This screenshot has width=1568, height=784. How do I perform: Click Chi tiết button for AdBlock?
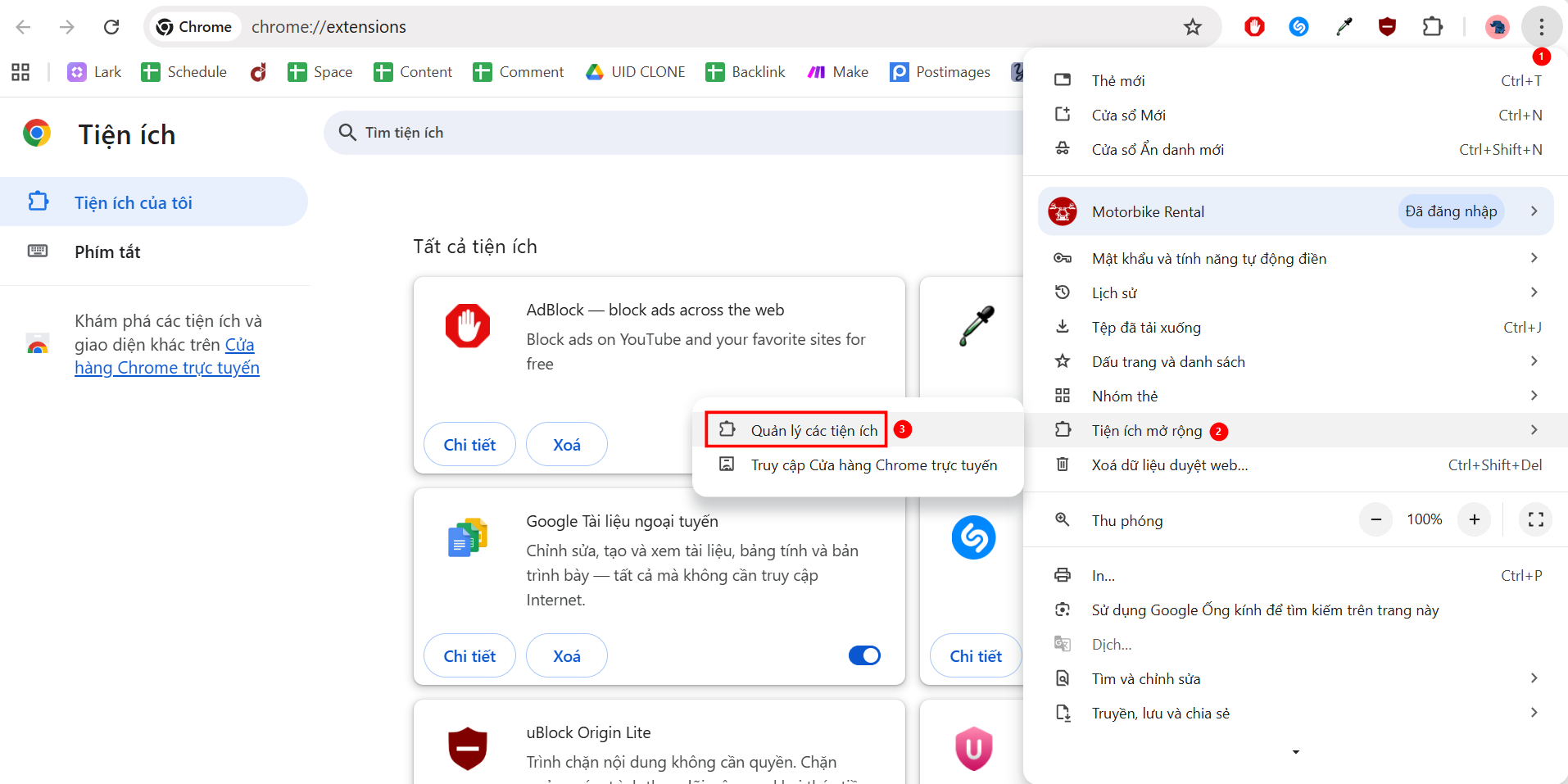tap(469, 444)
